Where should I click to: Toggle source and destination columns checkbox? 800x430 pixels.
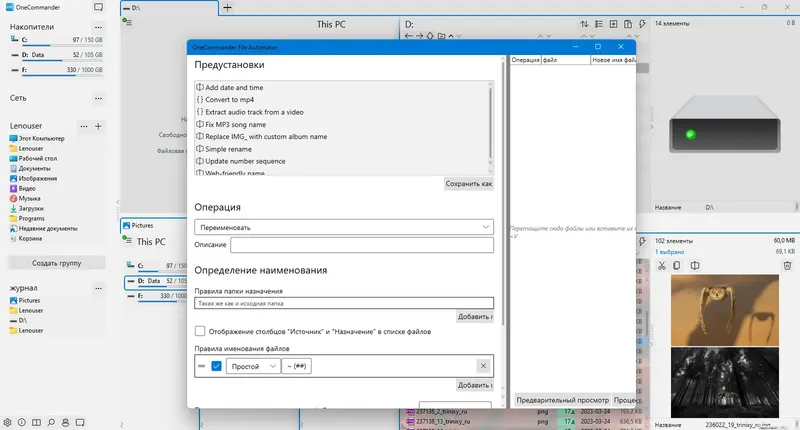click(200, 332)
